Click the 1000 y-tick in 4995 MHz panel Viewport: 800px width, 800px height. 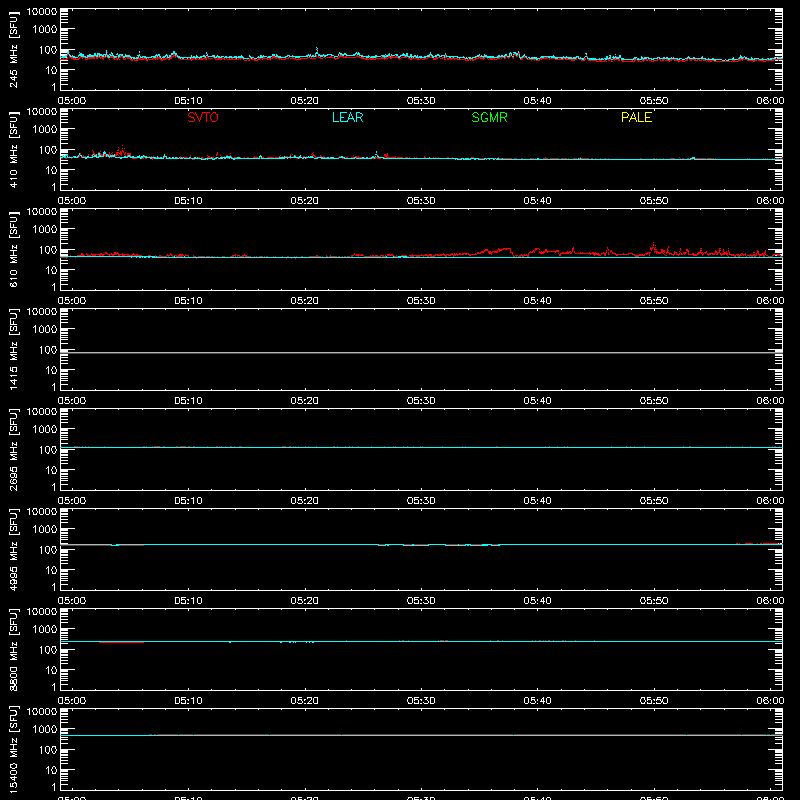45,530
